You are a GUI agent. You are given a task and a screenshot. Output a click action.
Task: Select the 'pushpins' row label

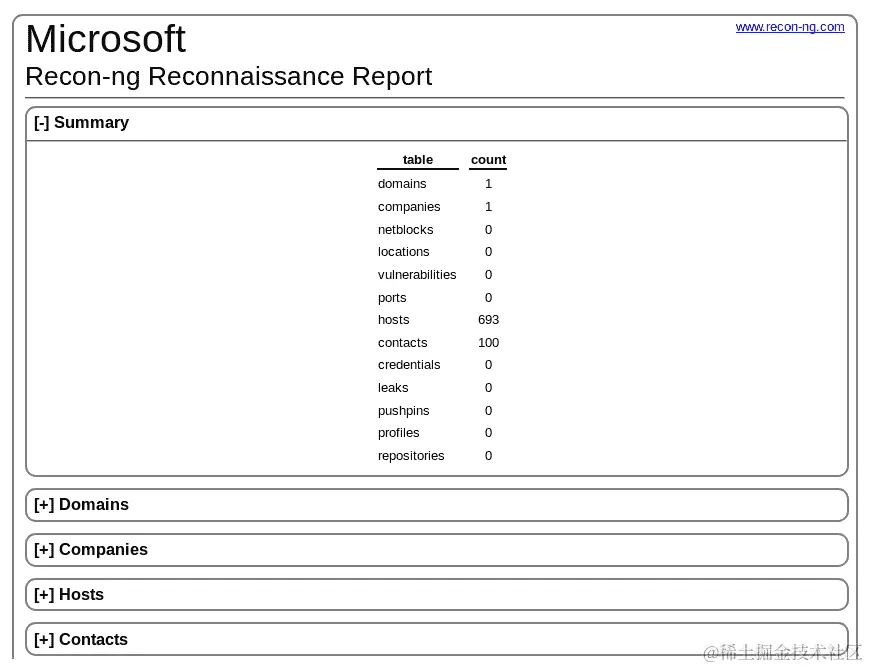coord(403,411)
